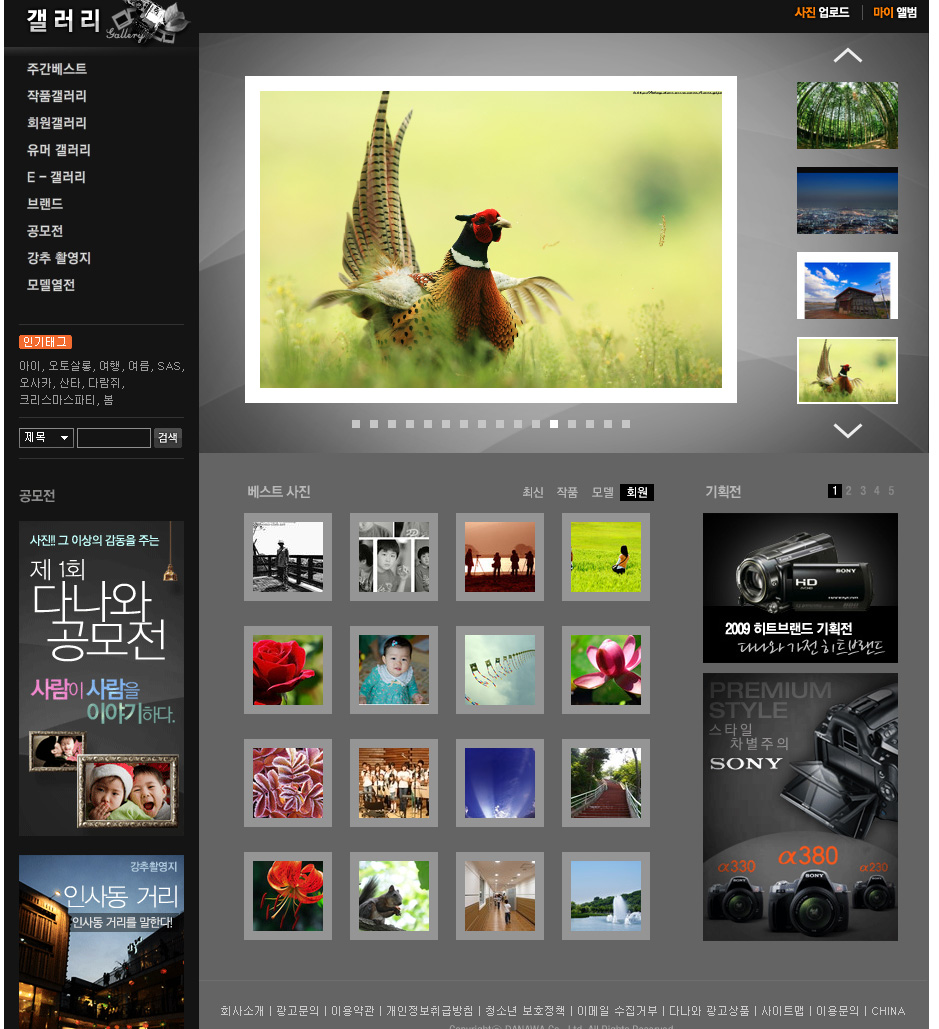Open the kites in sky thumbnail
The width and height of the screenshot is (939, 1029).
pos(500,670)
